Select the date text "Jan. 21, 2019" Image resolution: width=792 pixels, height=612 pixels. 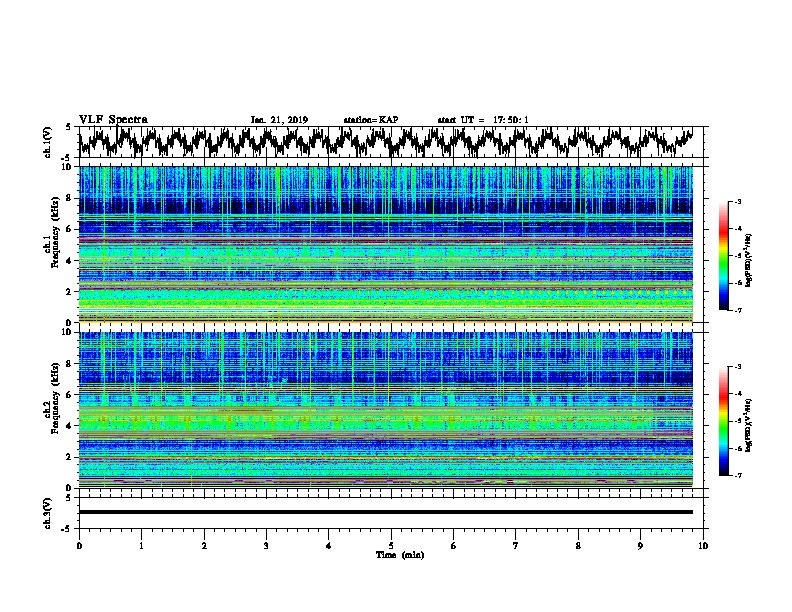(279, 120)
